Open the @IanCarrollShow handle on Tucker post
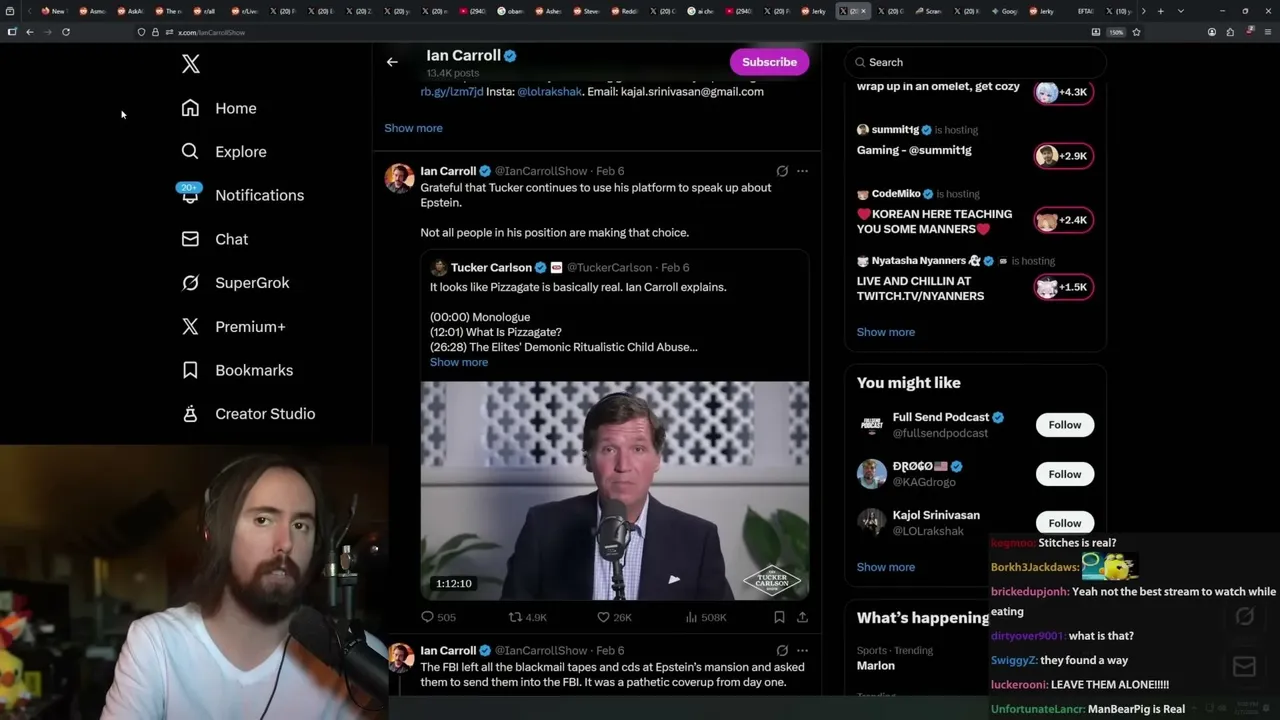1280x720 pixels. (x=541, y=171)
